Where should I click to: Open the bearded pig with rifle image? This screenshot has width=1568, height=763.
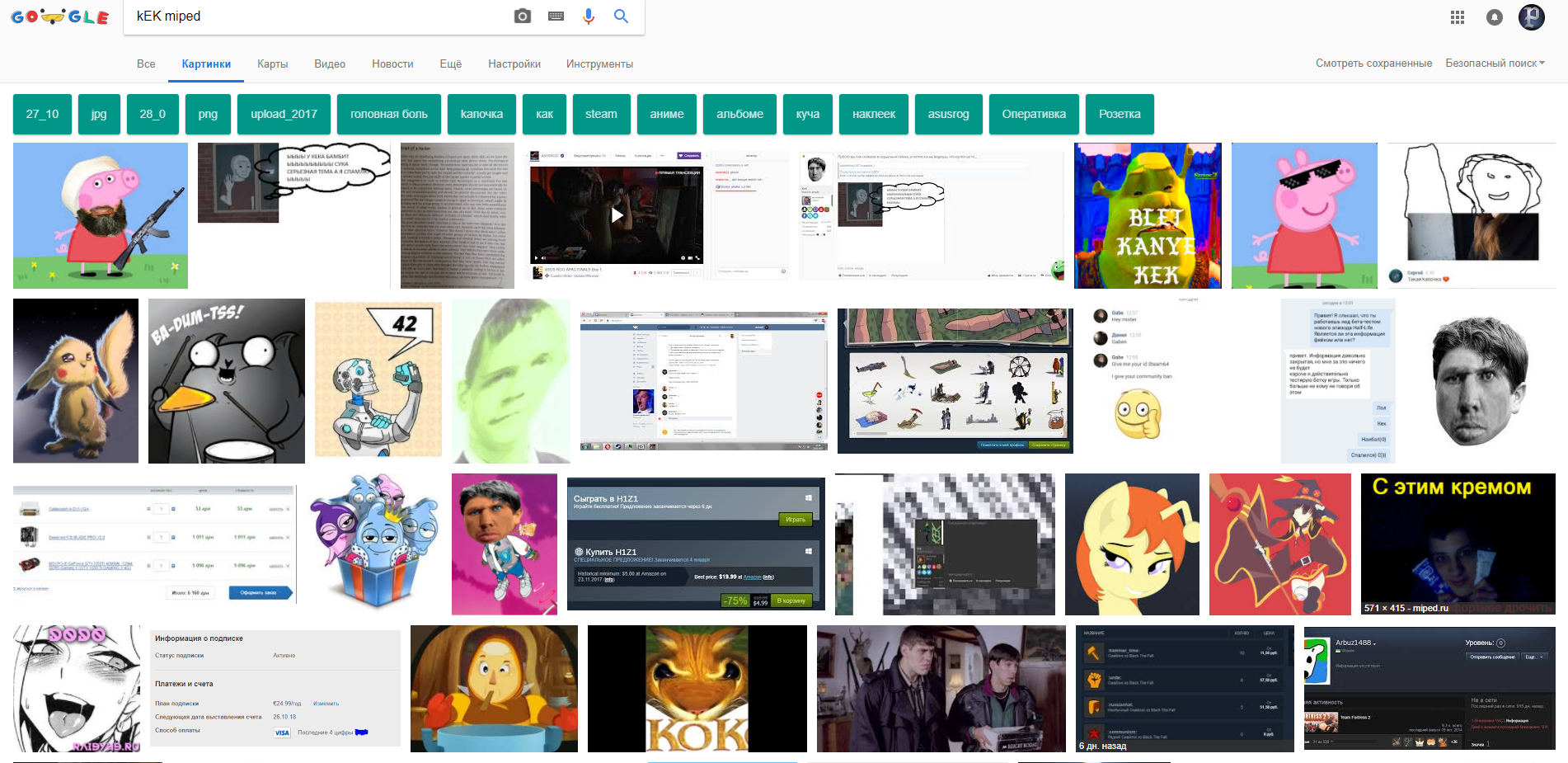coord(101,215)
